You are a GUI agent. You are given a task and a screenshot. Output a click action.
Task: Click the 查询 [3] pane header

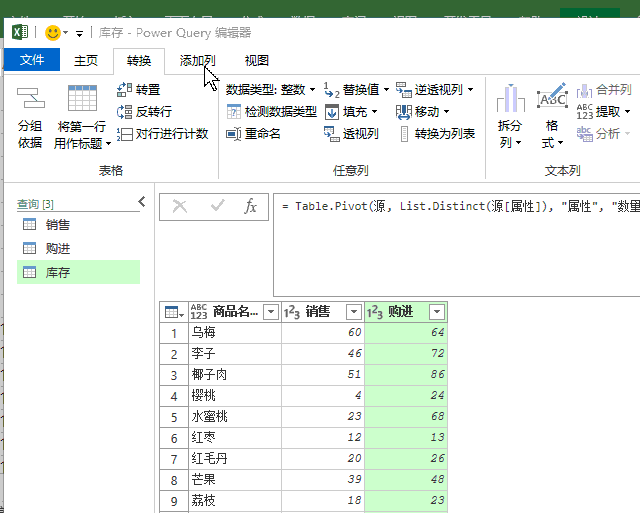pos(35,204)
